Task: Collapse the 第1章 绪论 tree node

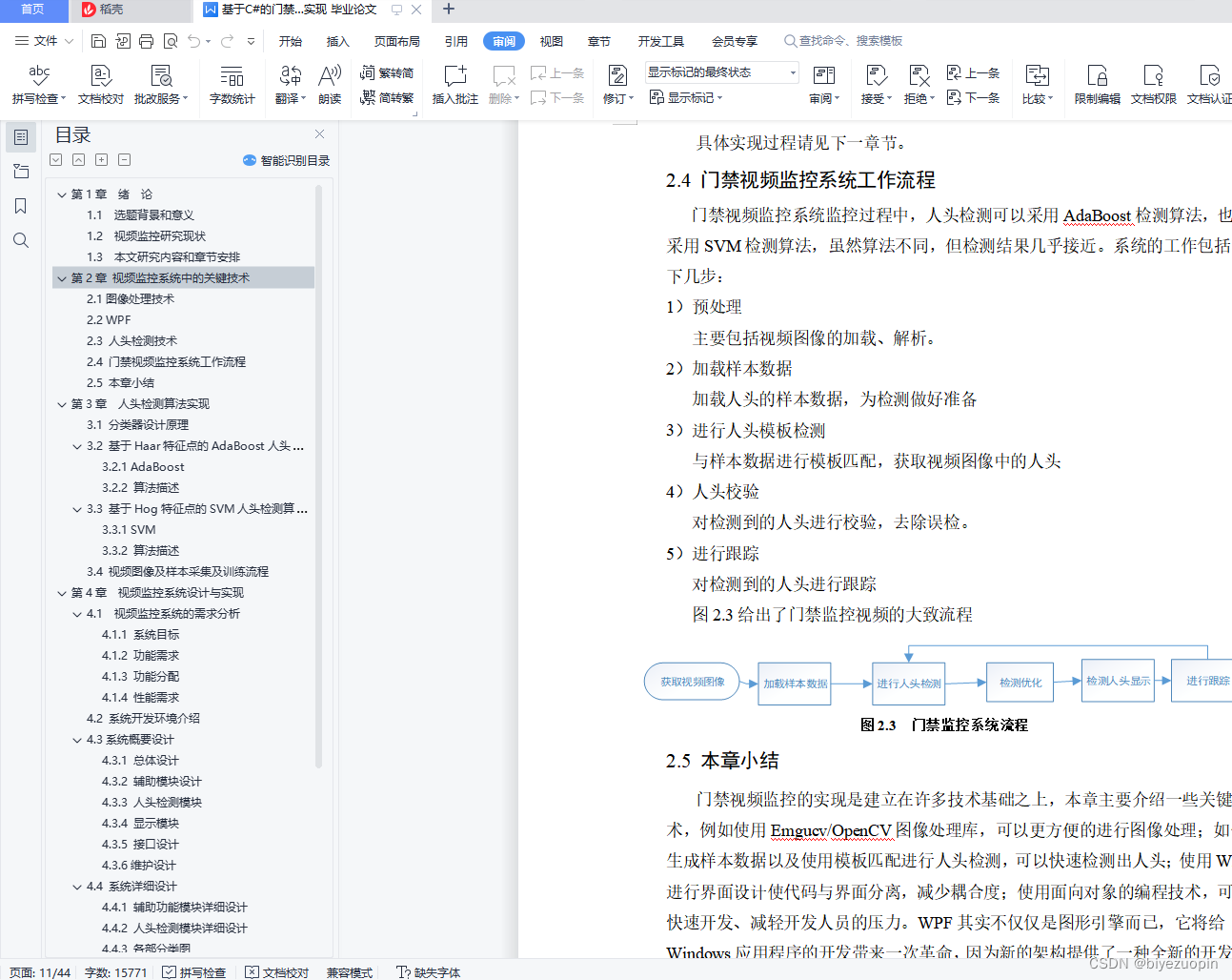Action: (x=62, y=194)
